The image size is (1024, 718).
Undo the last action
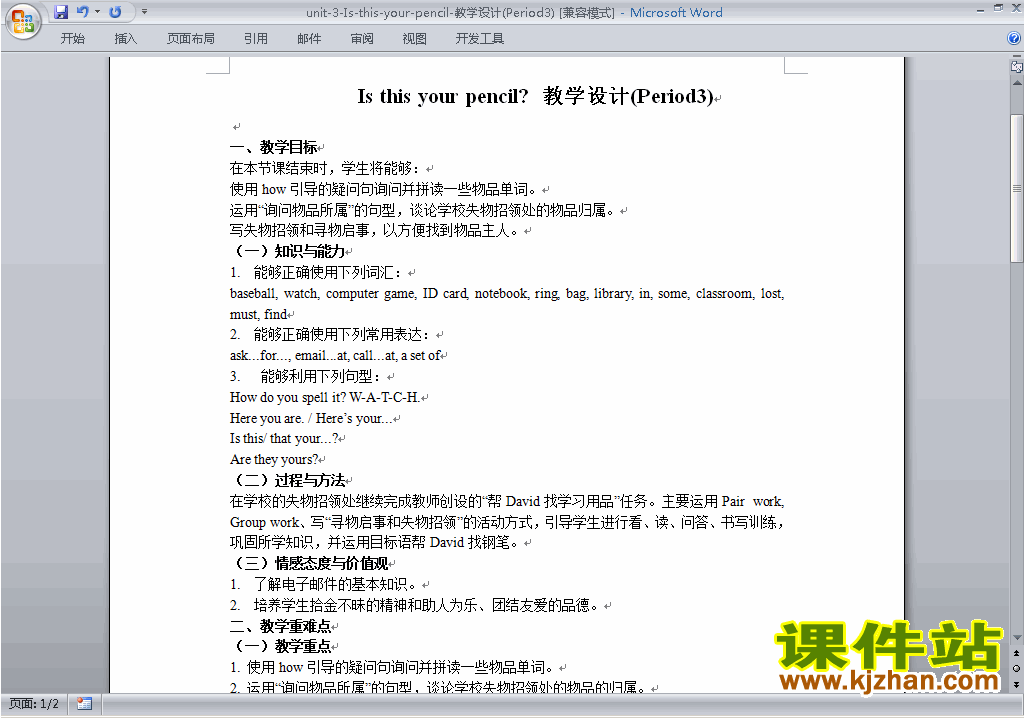click(x=82, y=12)
